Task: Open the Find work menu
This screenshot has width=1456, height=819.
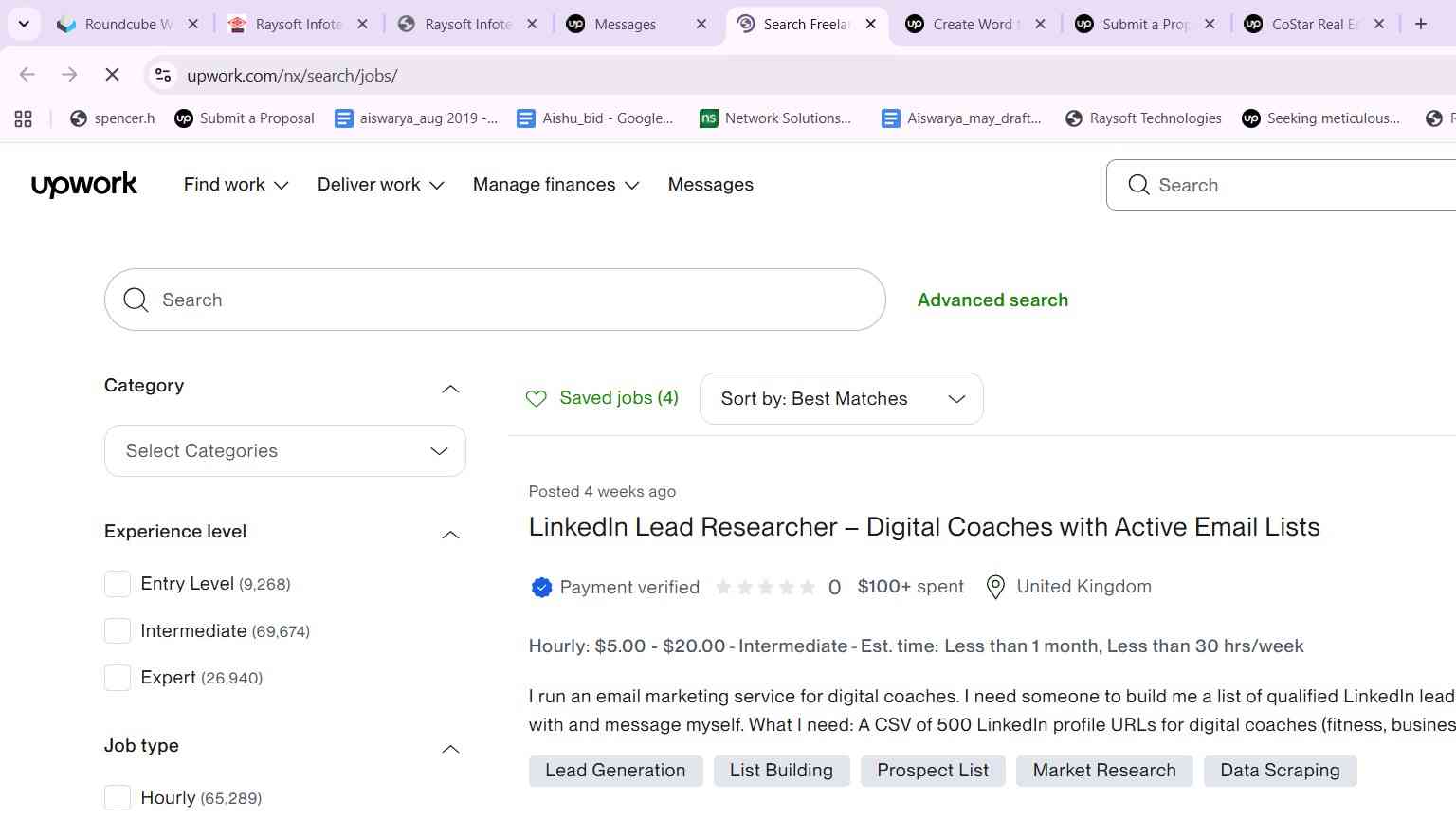Action: (x=236, y=185)
